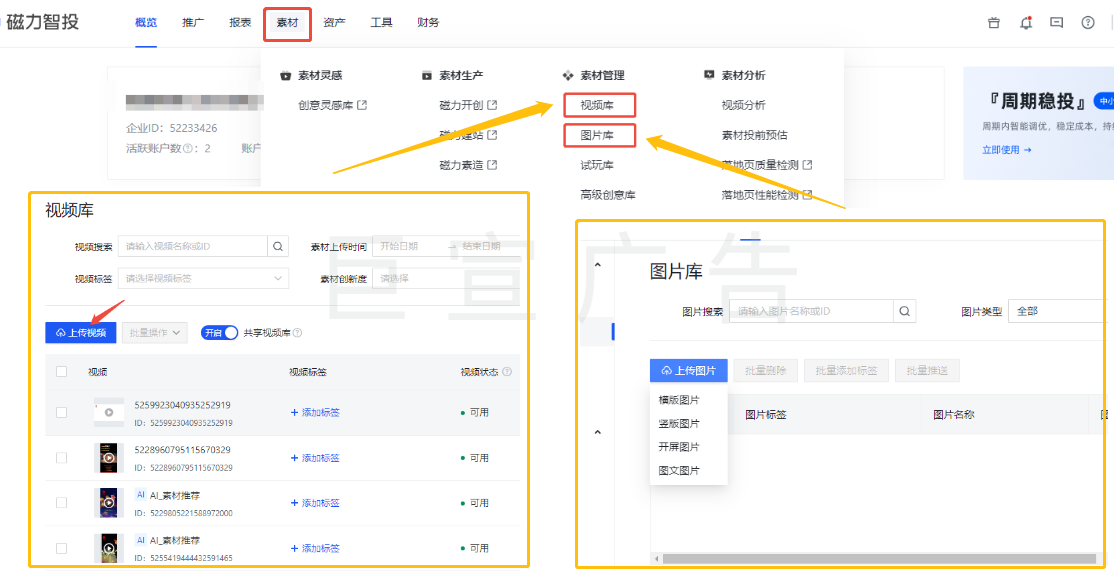This screenshot has width=1114, height=571.
Task: Open the 工具 tab
Action: [x=382, y=23]
